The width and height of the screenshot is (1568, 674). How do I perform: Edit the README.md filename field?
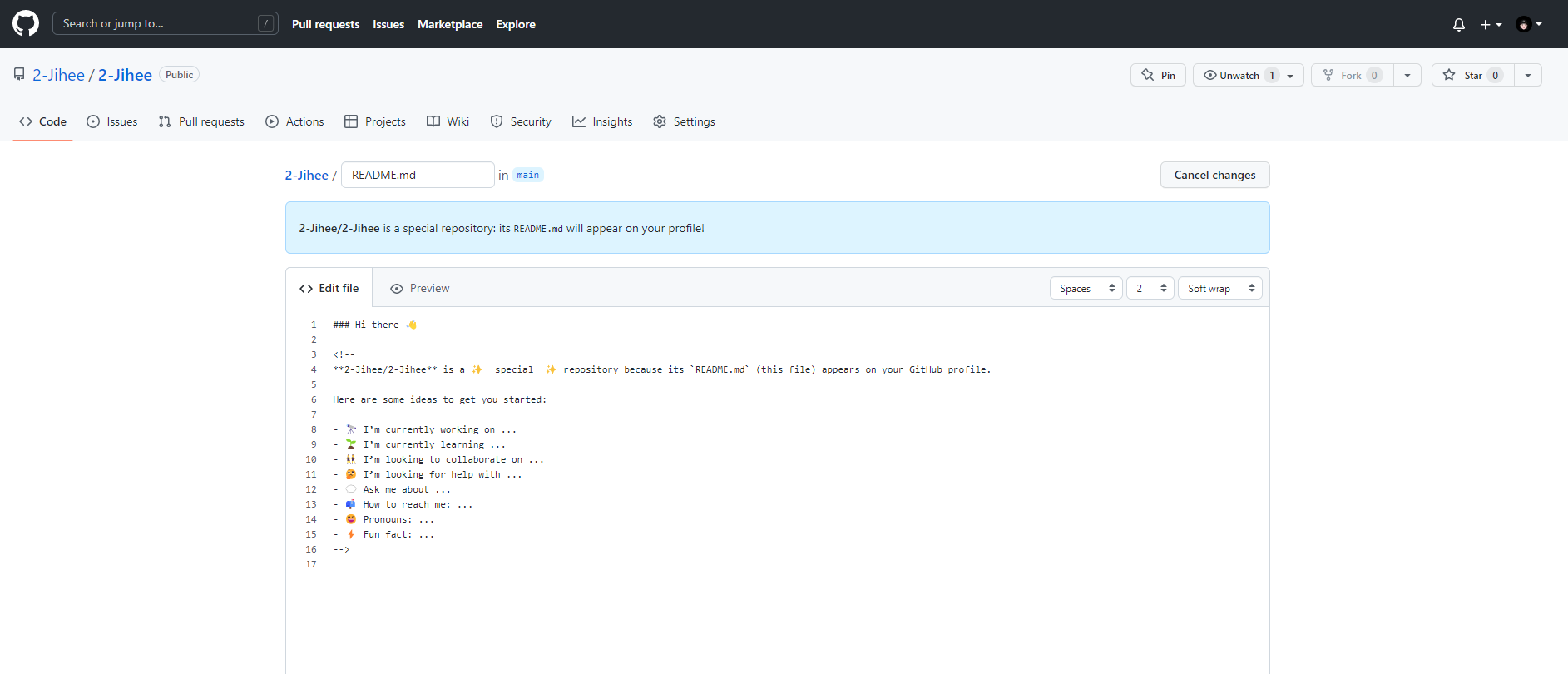coord(418,175)
